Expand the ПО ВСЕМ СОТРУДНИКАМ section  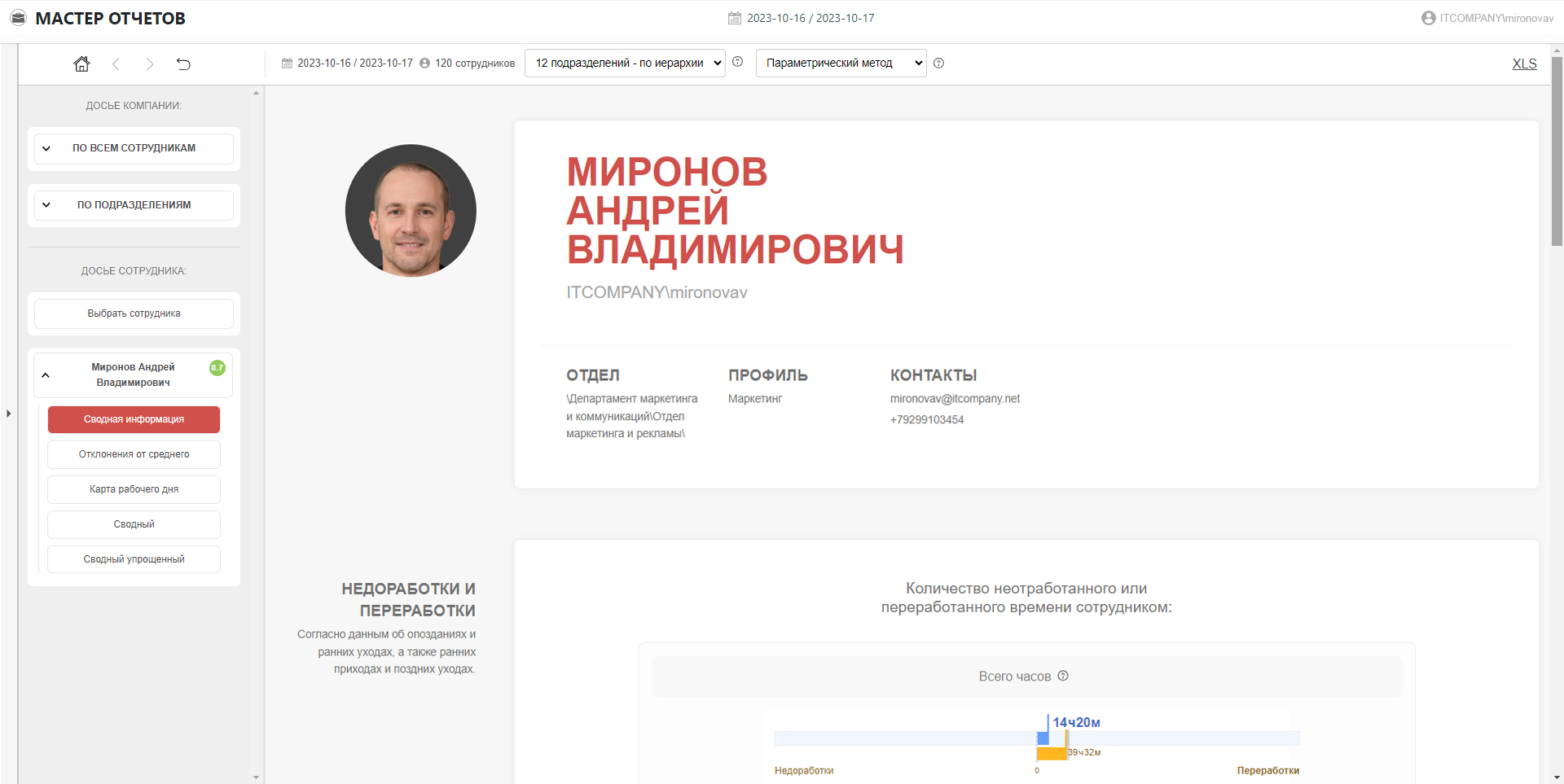click(x=134, y=148)
